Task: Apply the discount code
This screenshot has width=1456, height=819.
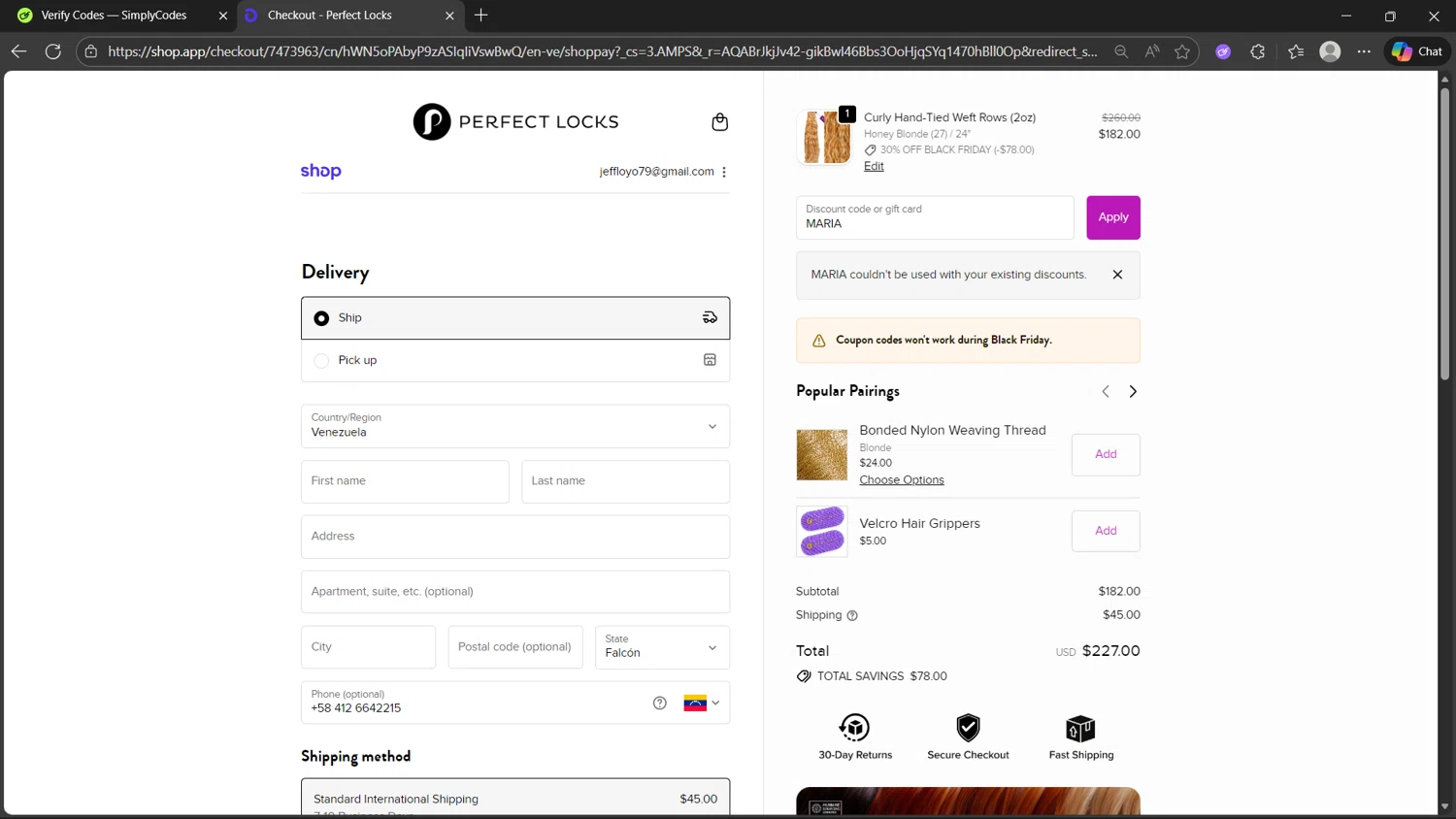Action: point(1113,217)
